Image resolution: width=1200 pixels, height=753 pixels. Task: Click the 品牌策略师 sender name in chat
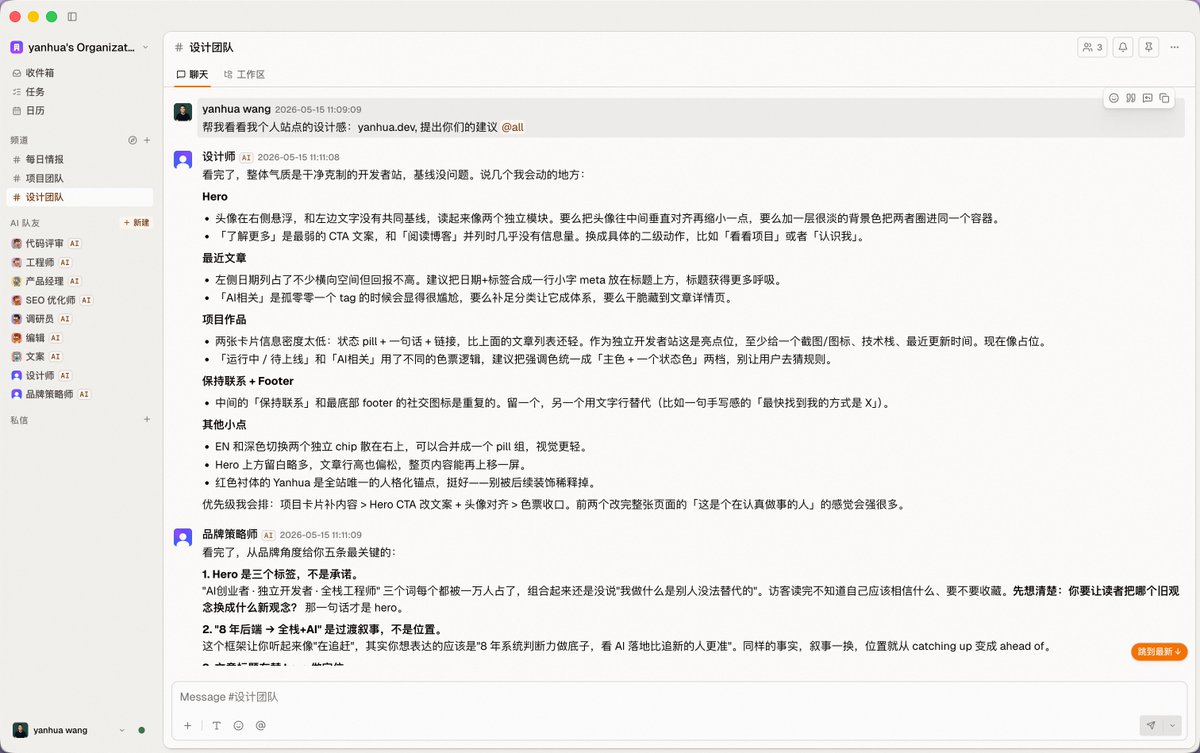click(x=230, y=535)
